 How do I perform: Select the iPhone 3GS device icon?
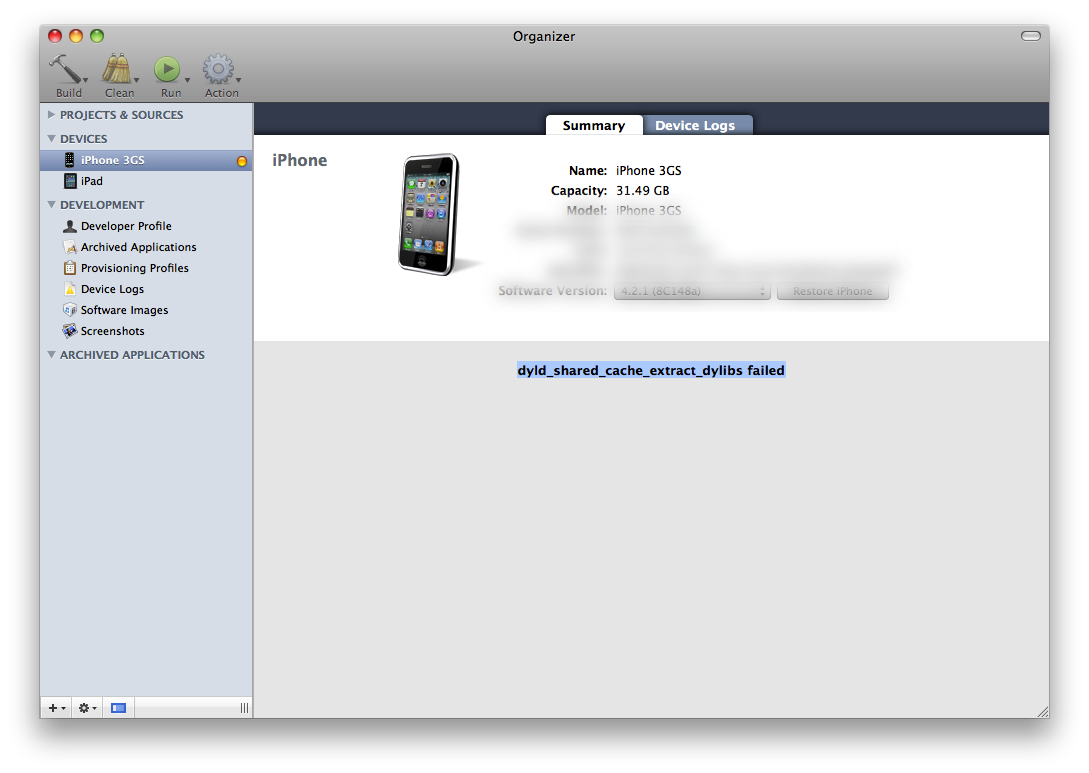pos(69,160)
